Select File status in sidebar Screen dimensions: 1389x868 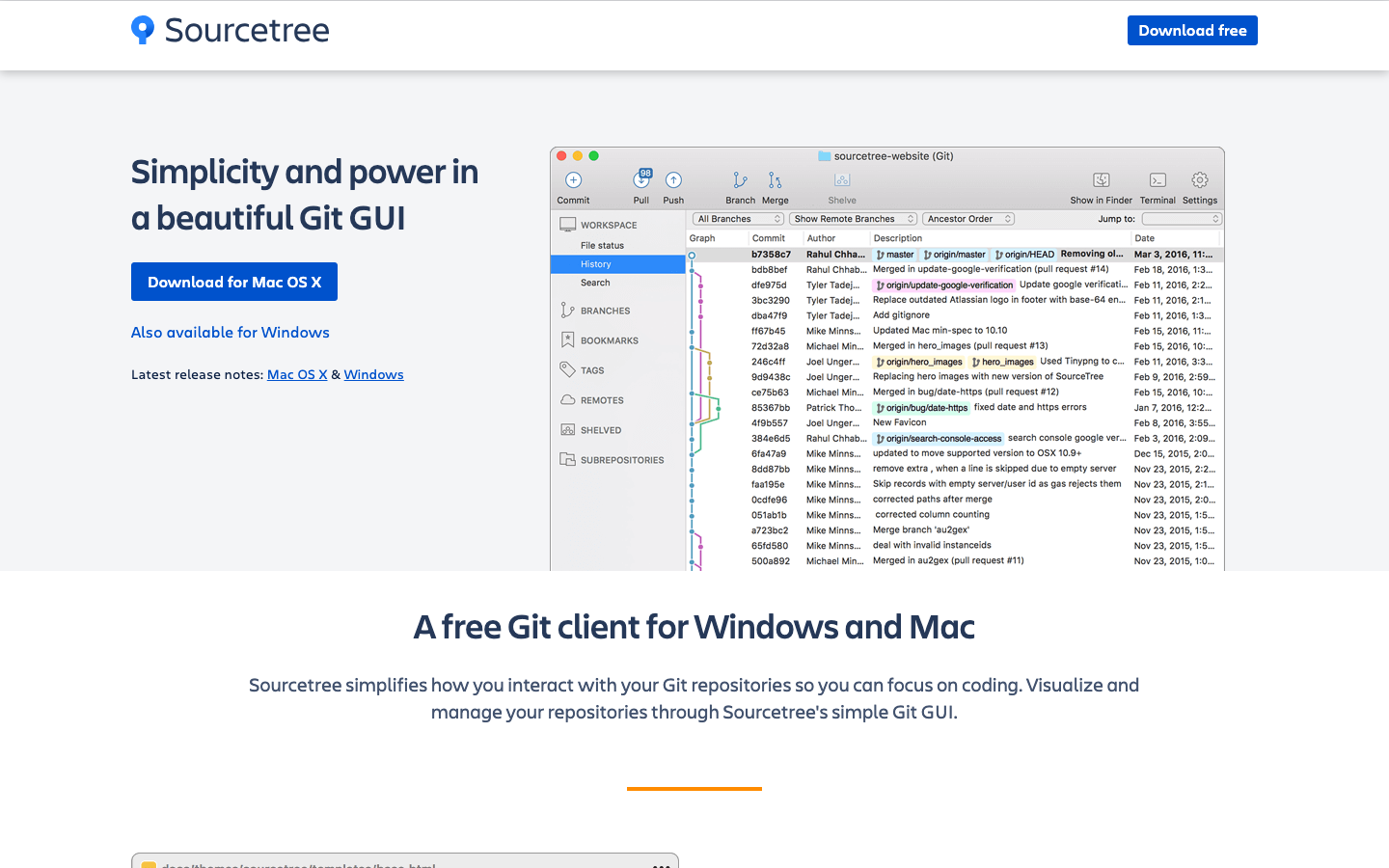pyautogui.click(x=602, y=246)
